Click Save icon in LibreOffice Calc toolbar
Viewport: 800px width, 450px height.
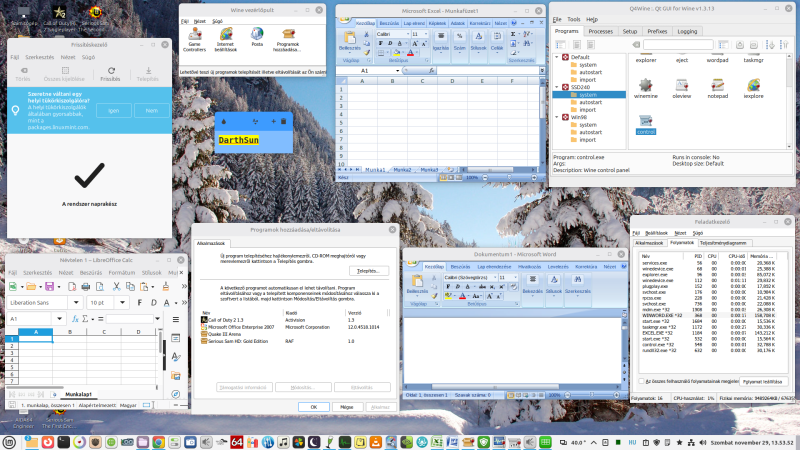pos(49,287)
